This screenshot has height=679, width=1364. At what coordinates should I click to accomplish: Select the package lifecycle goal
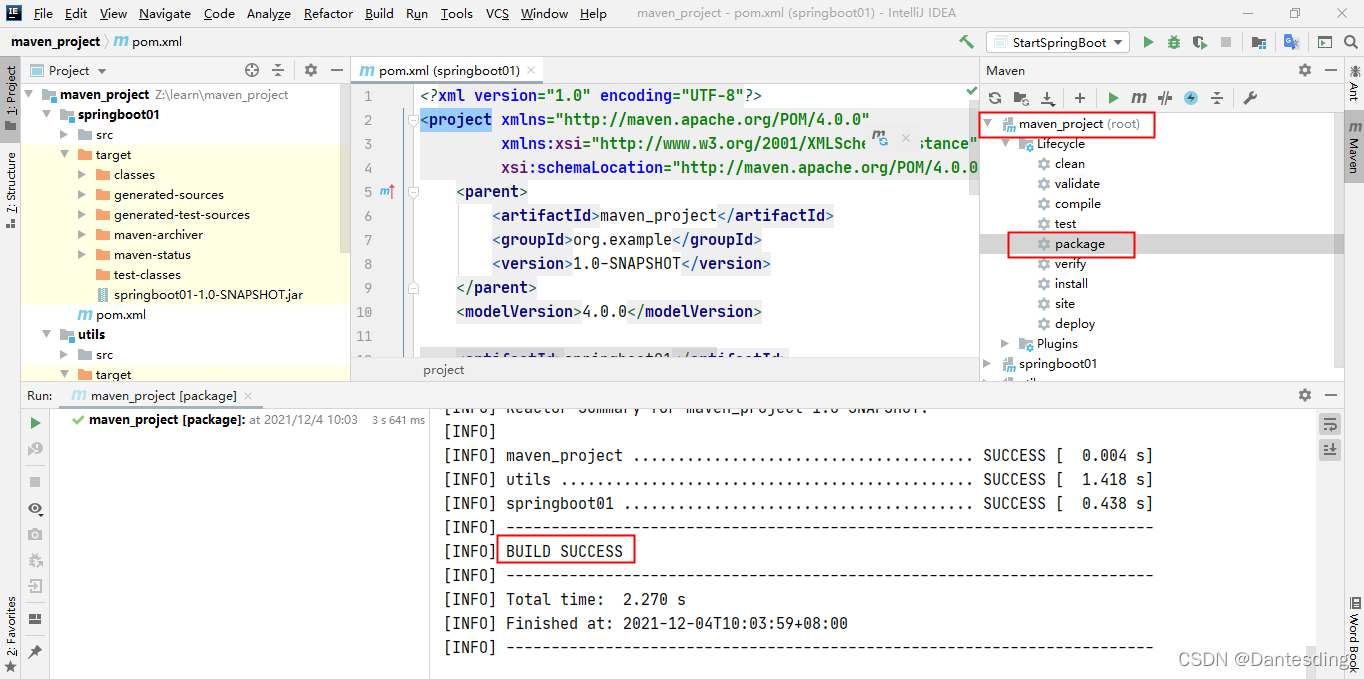coord(1079,244)
